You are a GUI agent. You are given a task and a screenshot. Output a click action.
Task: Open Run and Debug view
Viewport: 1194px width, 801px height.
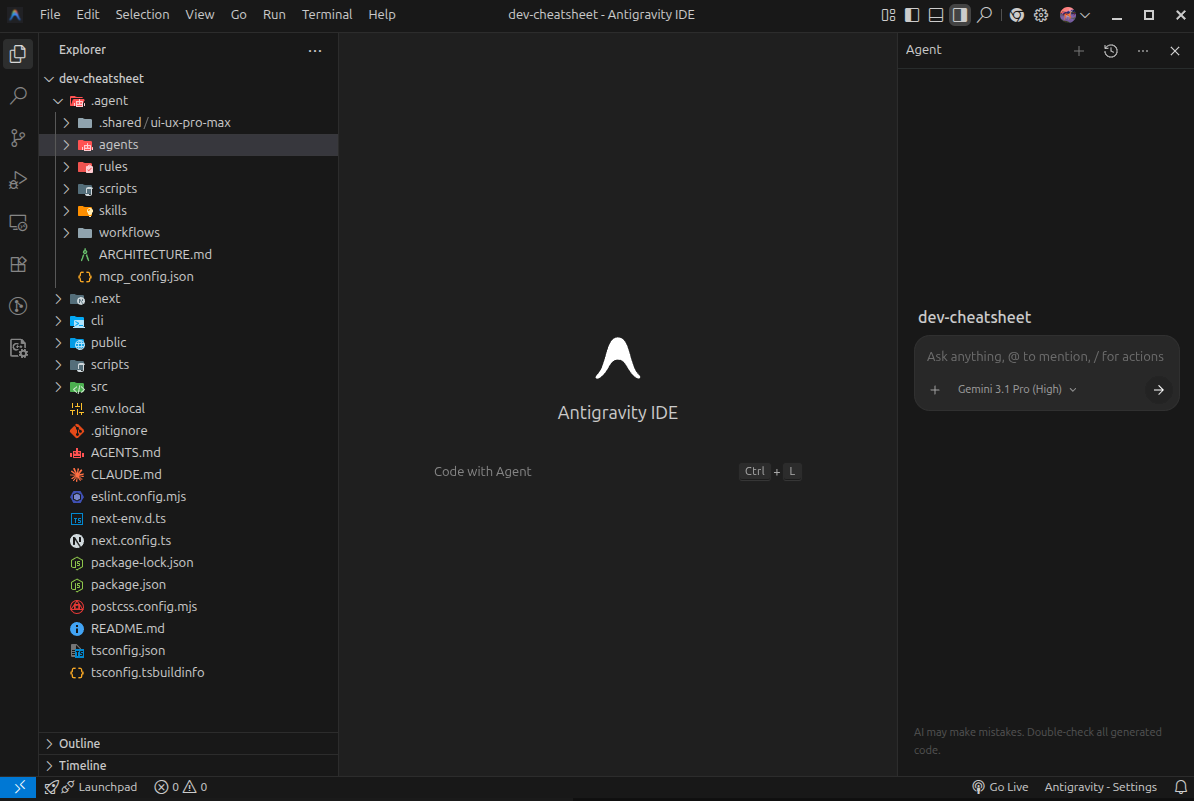tap(18, 180)
